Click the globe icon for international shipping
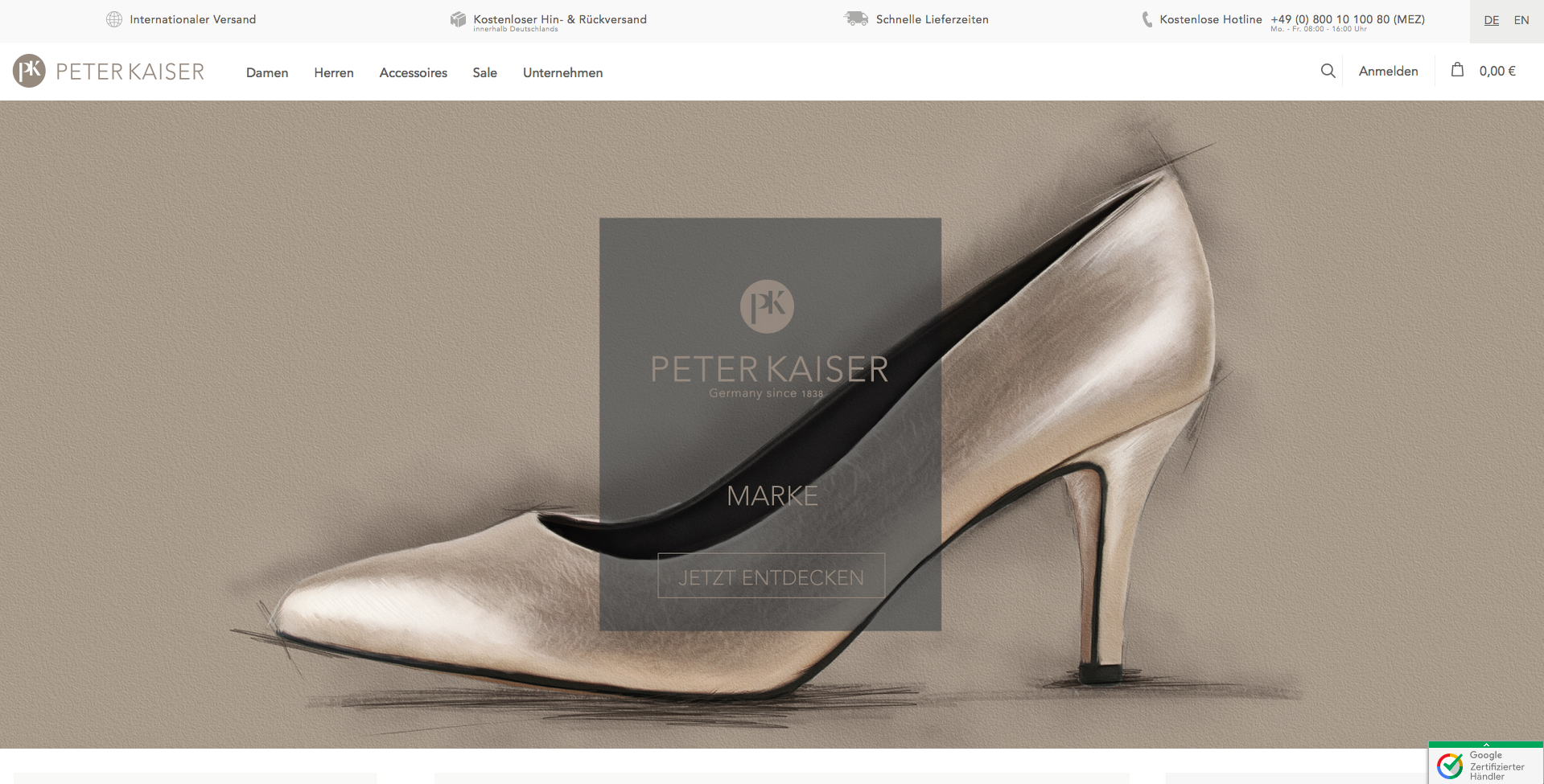This screenshot has height=784, width=1544. [x=114, y=19]
